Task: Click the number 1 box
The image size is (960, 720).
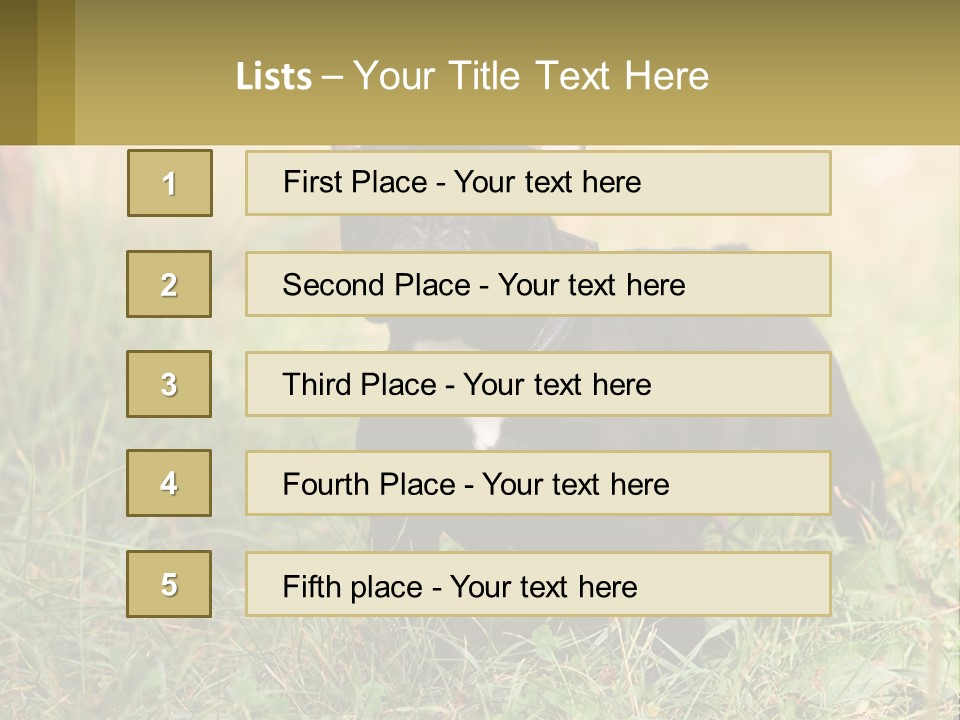Action: pyautogui.click(x=169, y=183)
